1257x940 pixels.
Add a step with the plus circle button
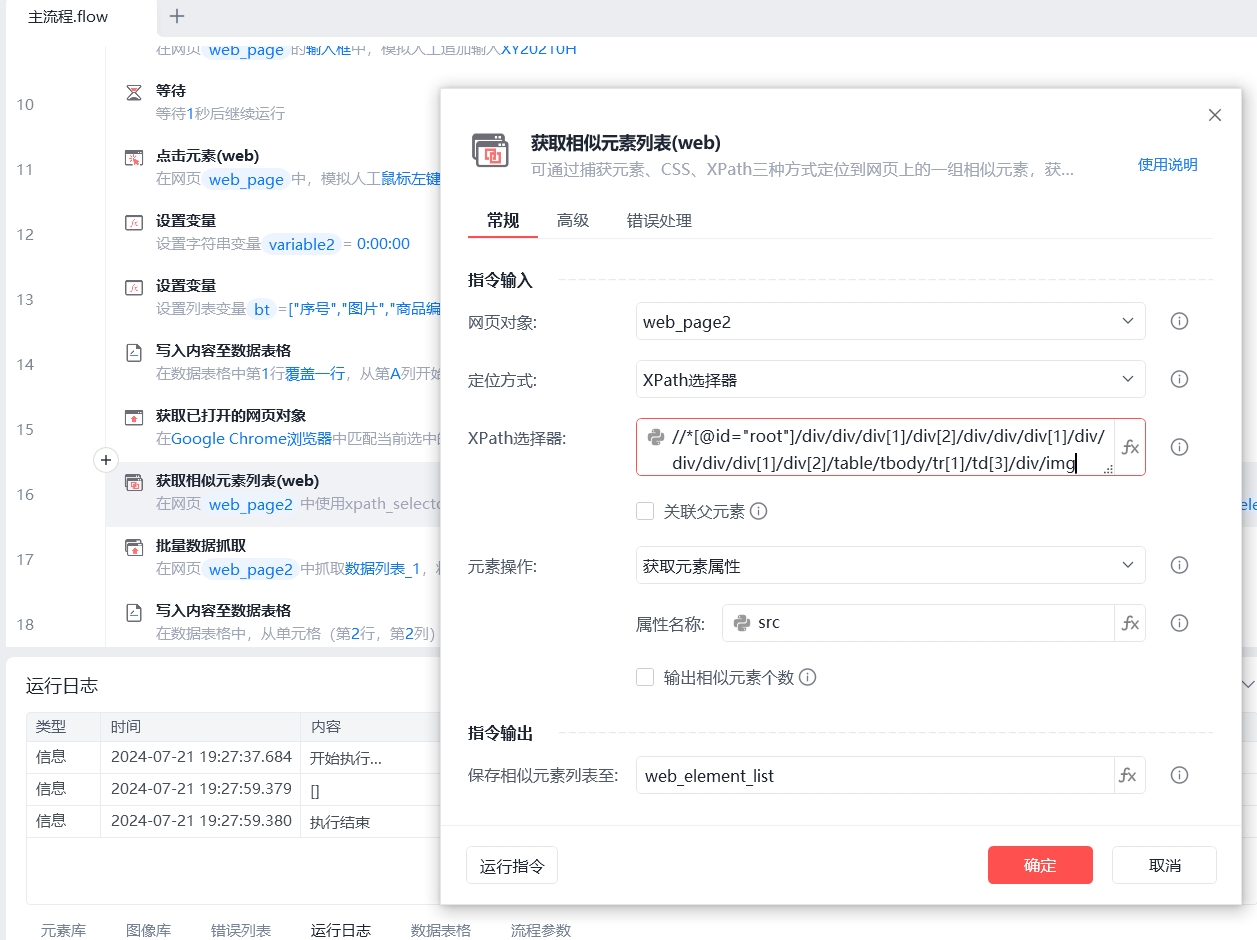click(106, 460)
